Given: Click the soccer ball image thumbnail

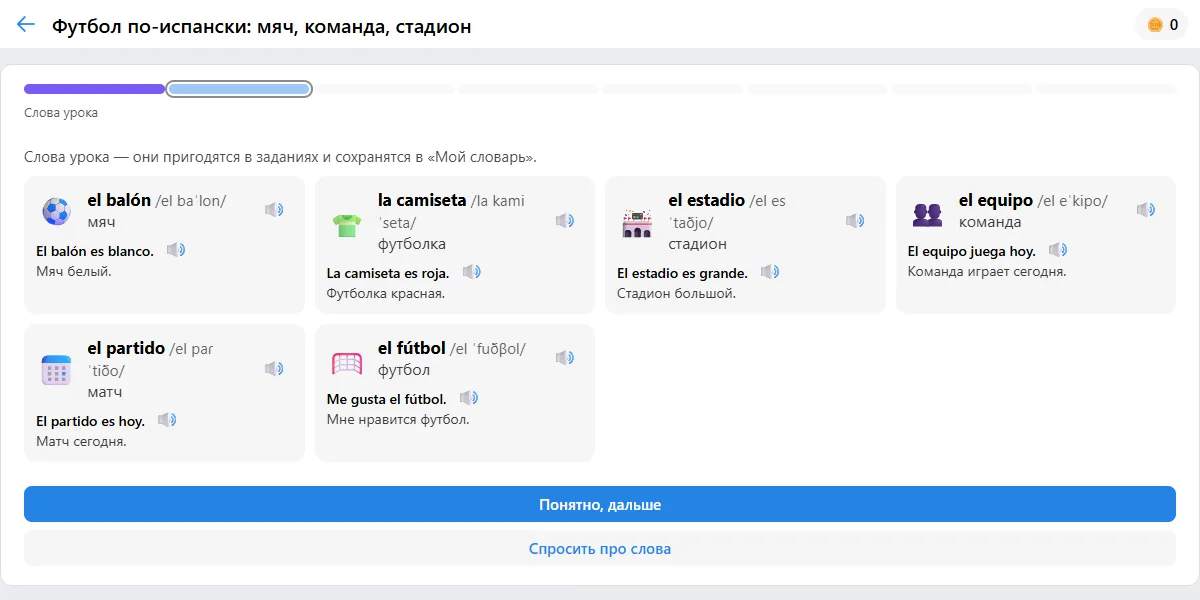Looking at the screenshot, I should tap(56, 211).
